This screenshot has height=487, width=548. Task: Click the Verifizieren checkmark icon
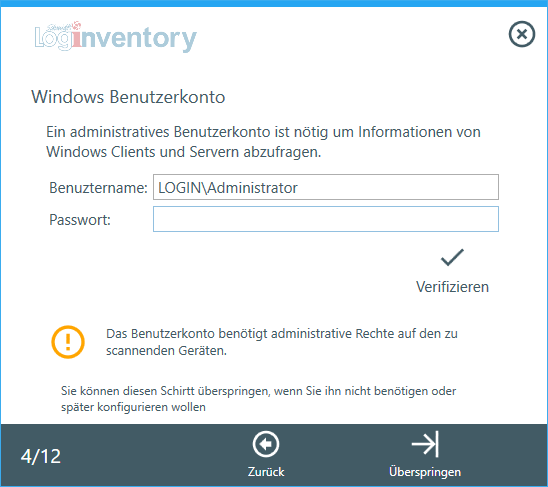point(452,258)
